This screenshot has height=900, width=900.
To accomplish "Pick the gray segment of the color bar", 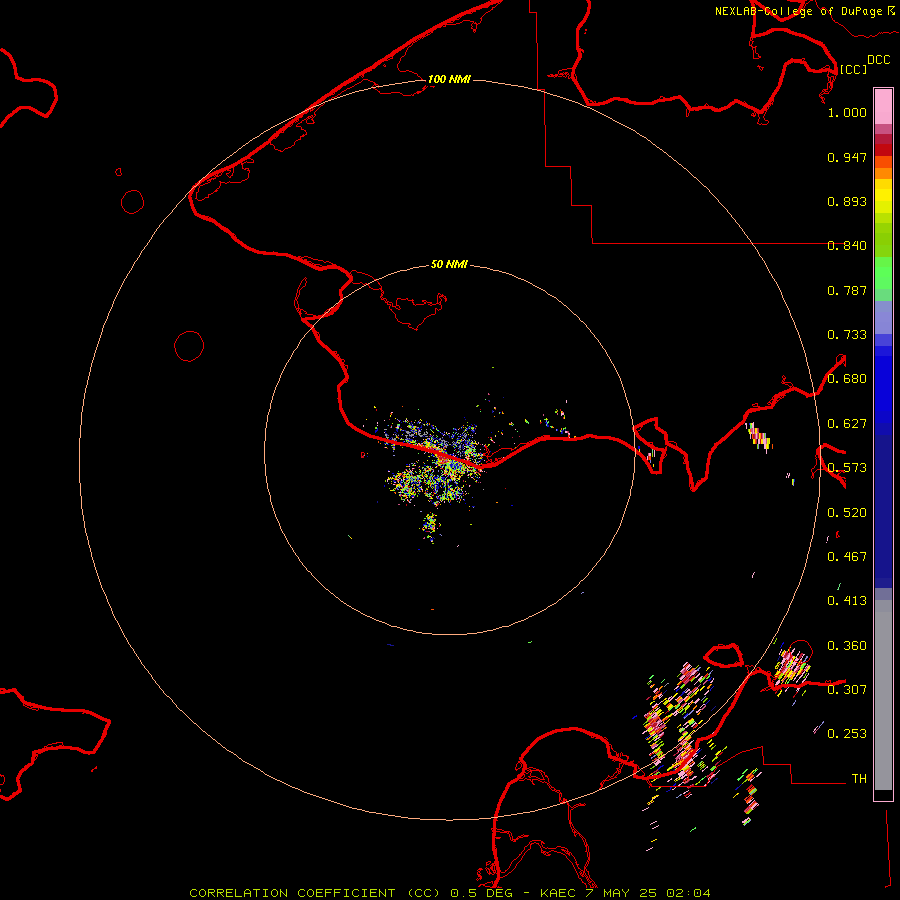I will (883, 695).
